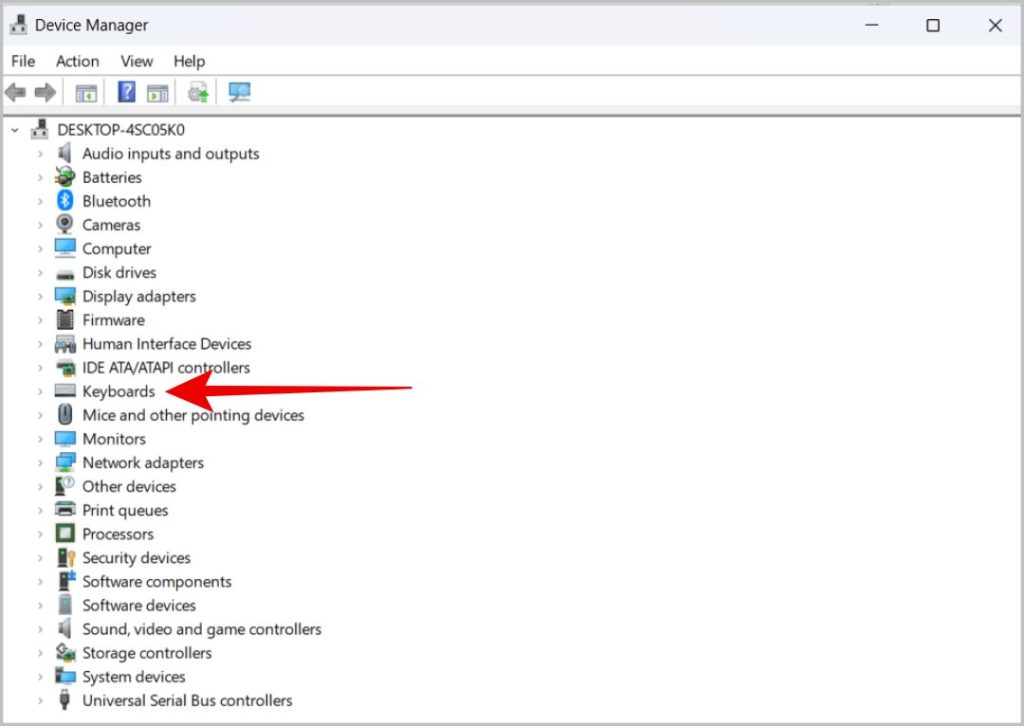
Task: Click the Cameras webcam icon
Action: 65,224
